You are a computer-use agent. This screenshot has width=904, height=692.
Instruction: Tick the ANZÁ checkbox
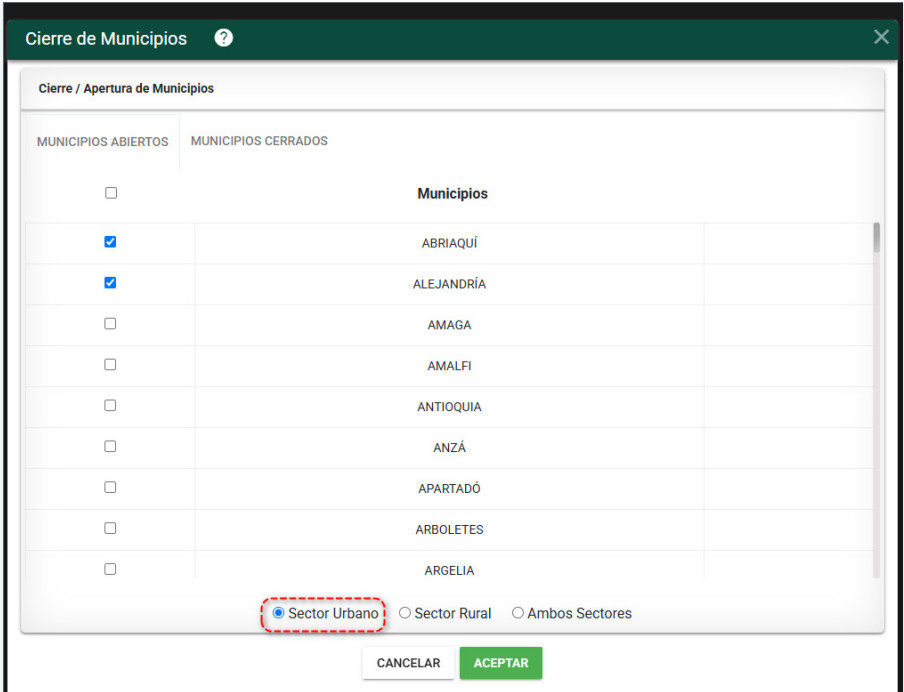[110, 446]
